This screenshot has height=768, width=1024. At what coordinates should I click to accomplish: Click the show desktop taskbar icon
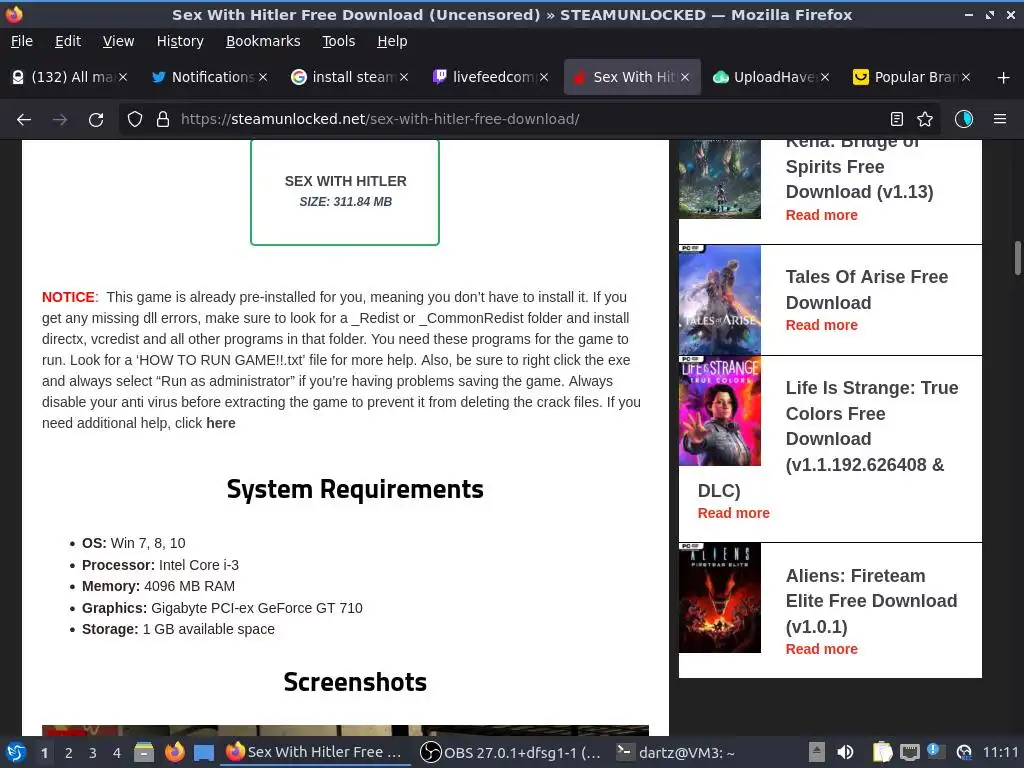point(204,752)
